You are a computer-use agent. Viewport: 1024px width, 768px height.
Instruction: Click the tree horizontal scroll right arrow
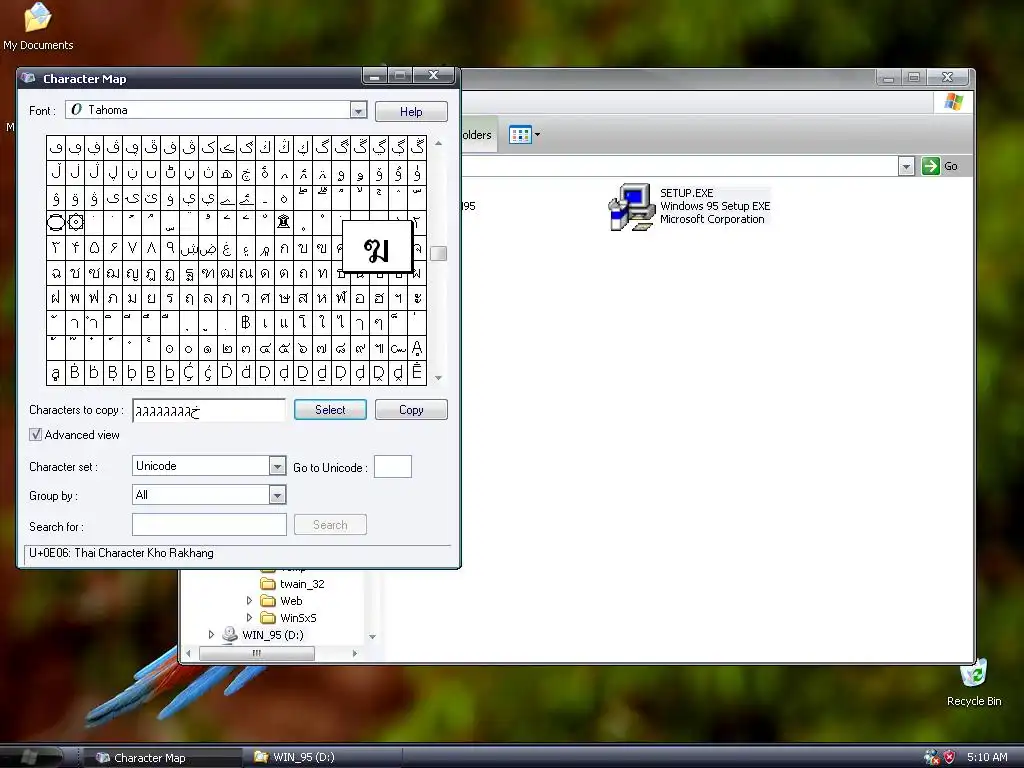(355, 653)
